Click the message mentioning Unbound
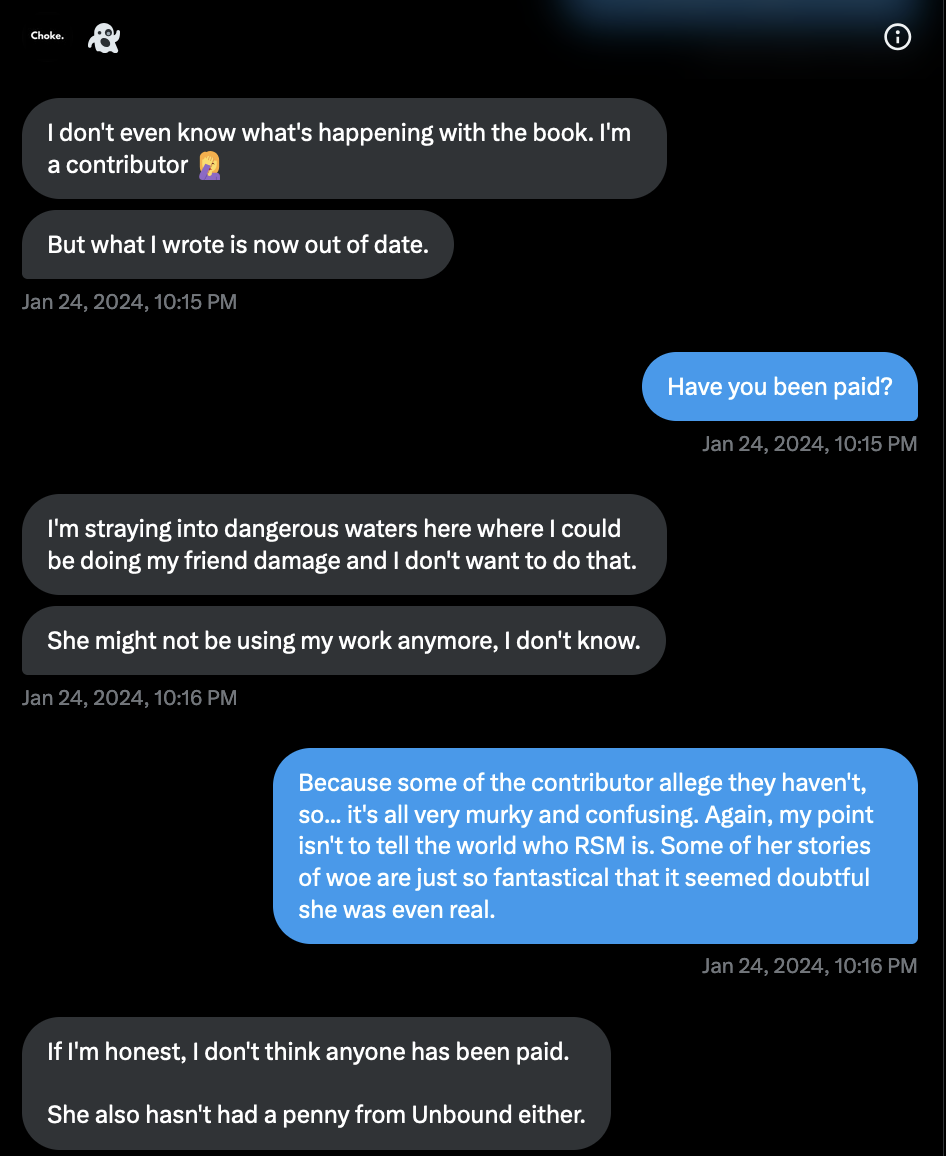 tap(316, 1113)
